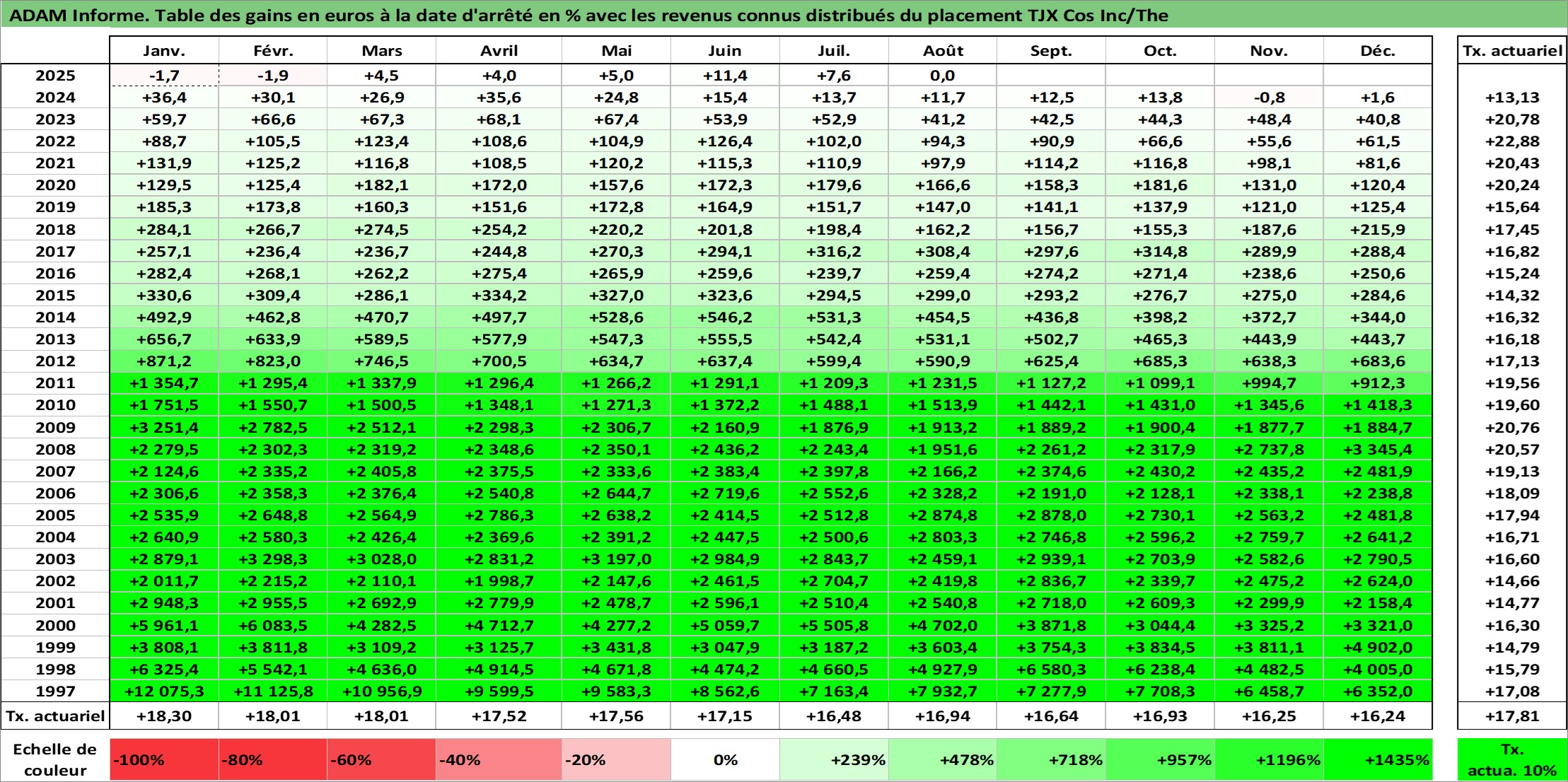This screenshot has height=782, width=1568.
Task: Click the 0,0 value for August 2025
Action: (x=943, y=76)
